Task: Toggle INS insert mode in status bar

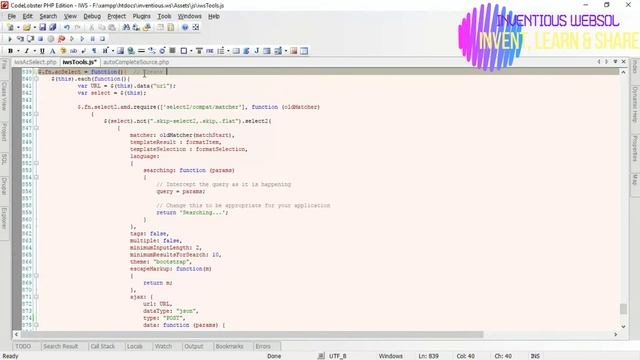Action: (x=535, y=356)
